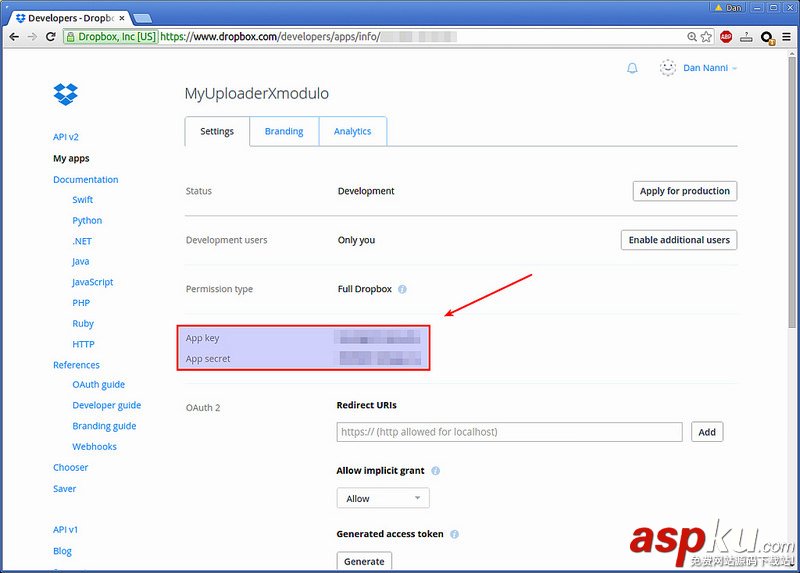Open PHP documentation link
Image resolution: width=800 pixels, height=573 pixels.
pyautogui.click(x=81, y=303)
